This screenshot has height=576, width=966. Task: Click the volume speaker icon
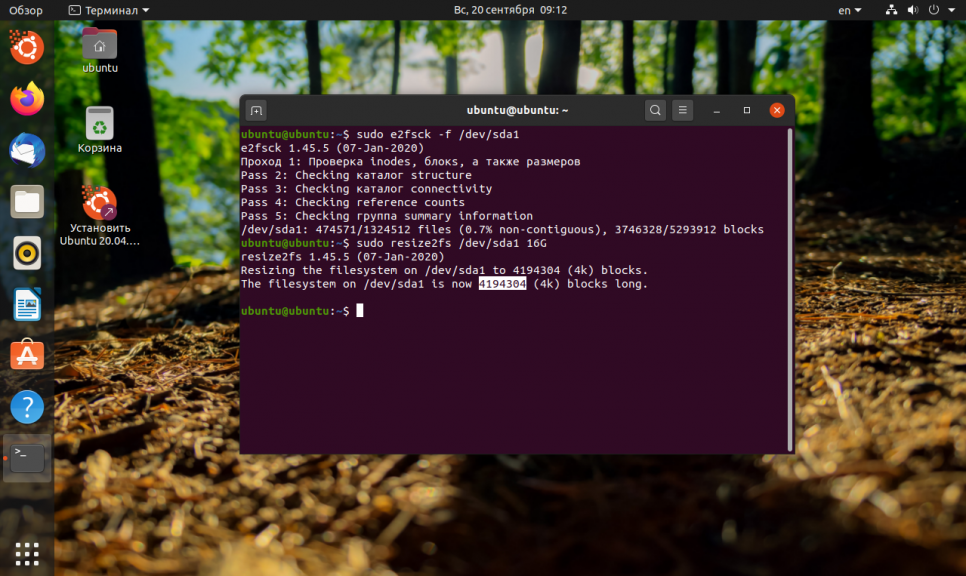click(912, 10)
